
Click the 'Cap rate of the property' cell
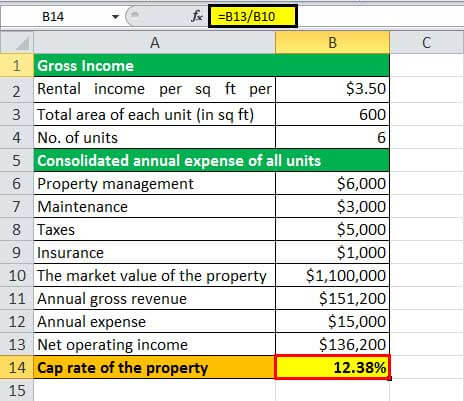(154, 367)
